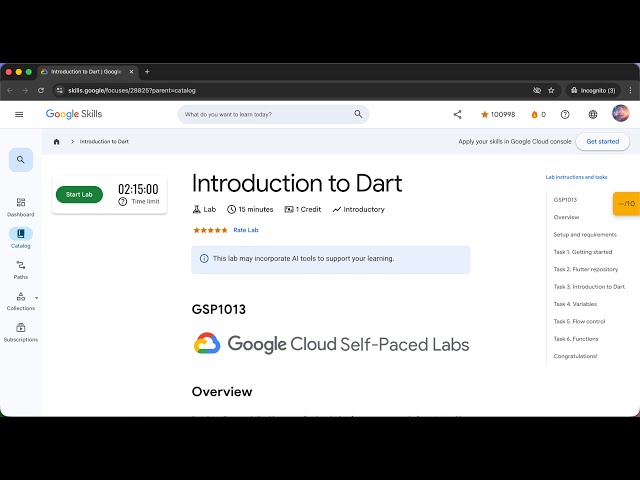Jump to Task 5. Flow control
Image resolution: width=640 pixels, height=480 pixels.
point(579,322)
